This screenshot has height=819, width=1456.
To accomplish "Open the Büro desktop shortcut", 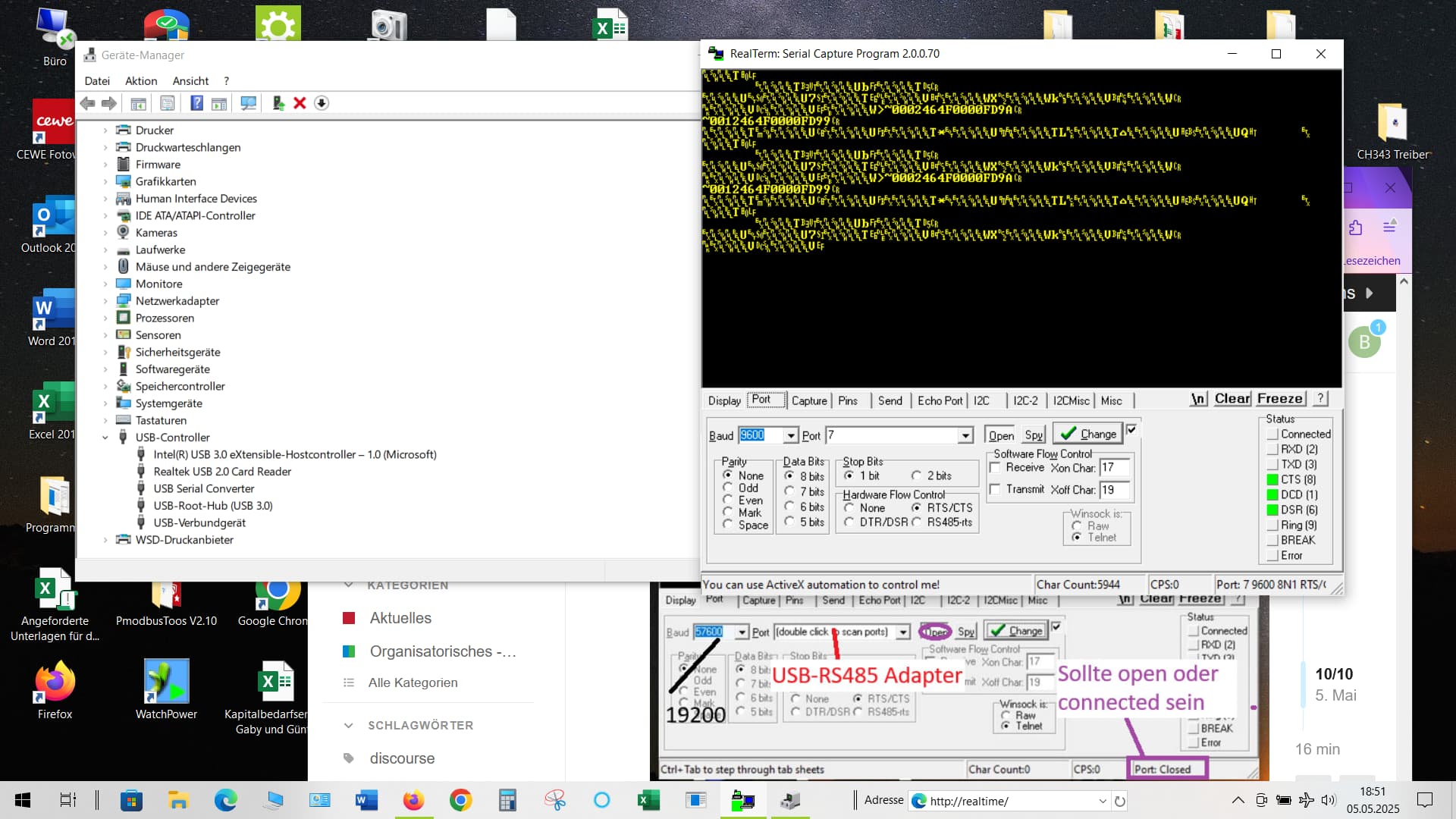I will tap(55, 38).
